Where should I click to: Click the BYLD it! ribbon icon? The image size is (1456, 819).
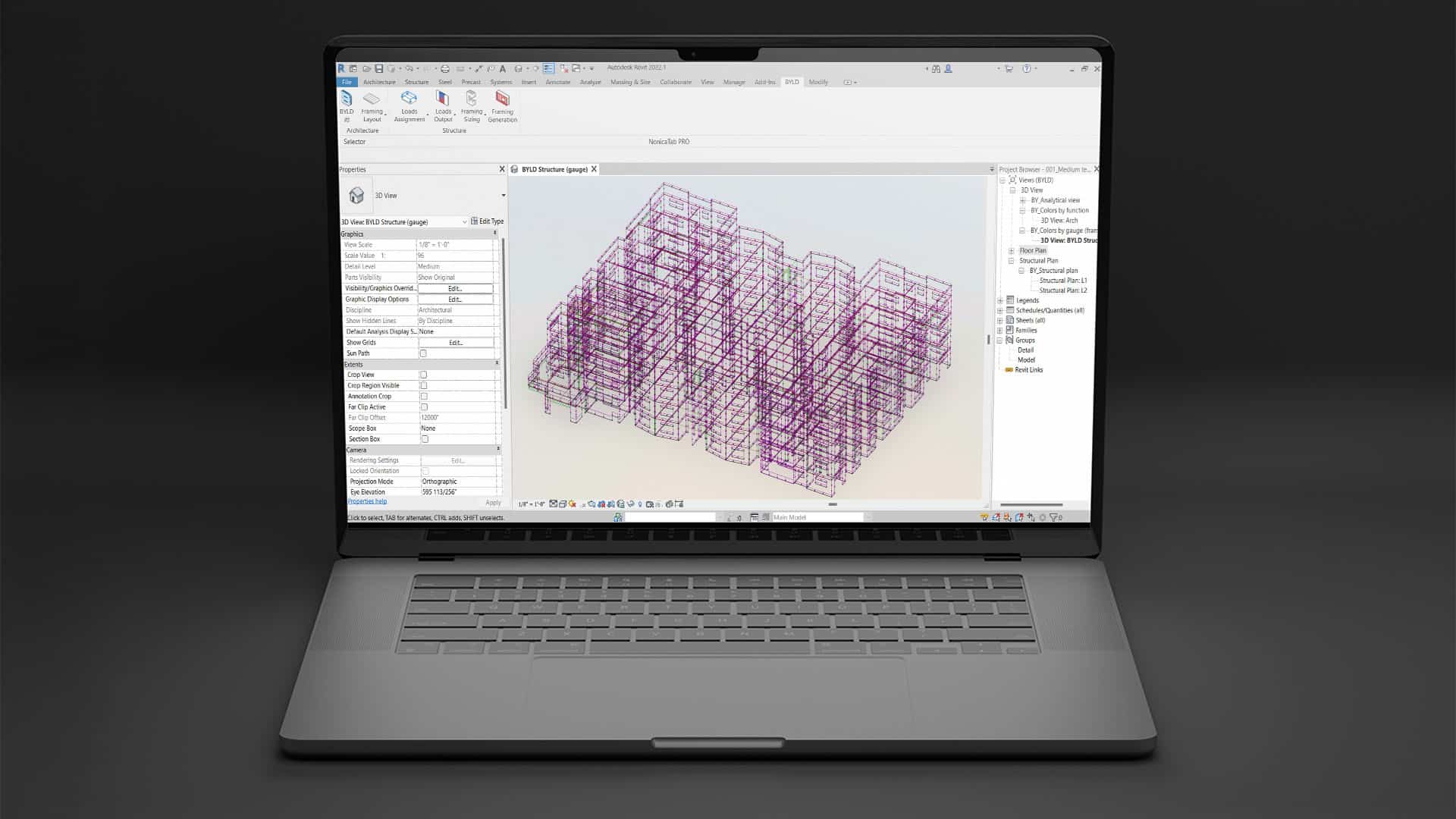coord(347,99)
